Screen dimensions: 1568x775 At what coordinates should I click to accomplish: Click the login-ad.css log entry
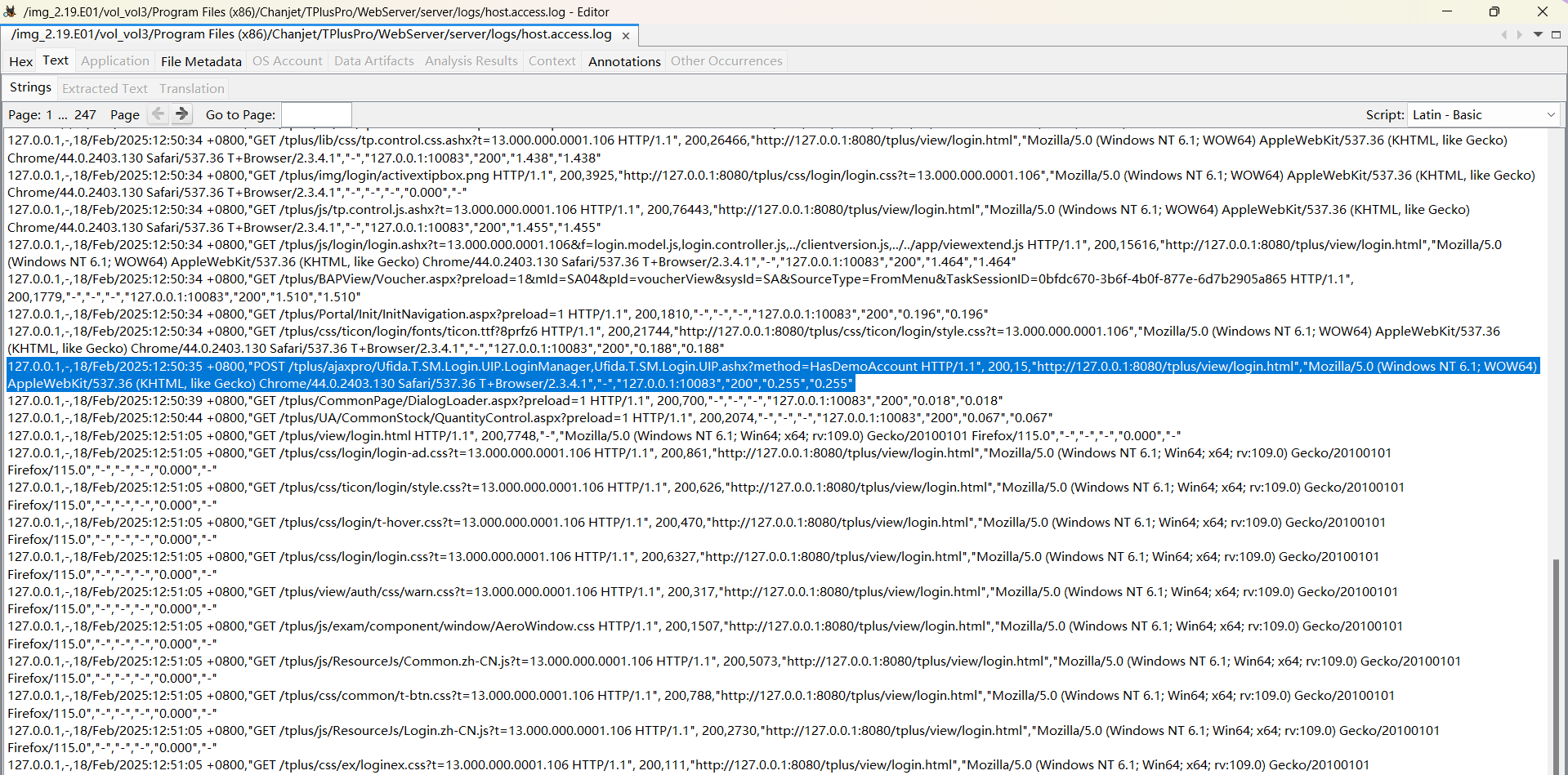699,461
